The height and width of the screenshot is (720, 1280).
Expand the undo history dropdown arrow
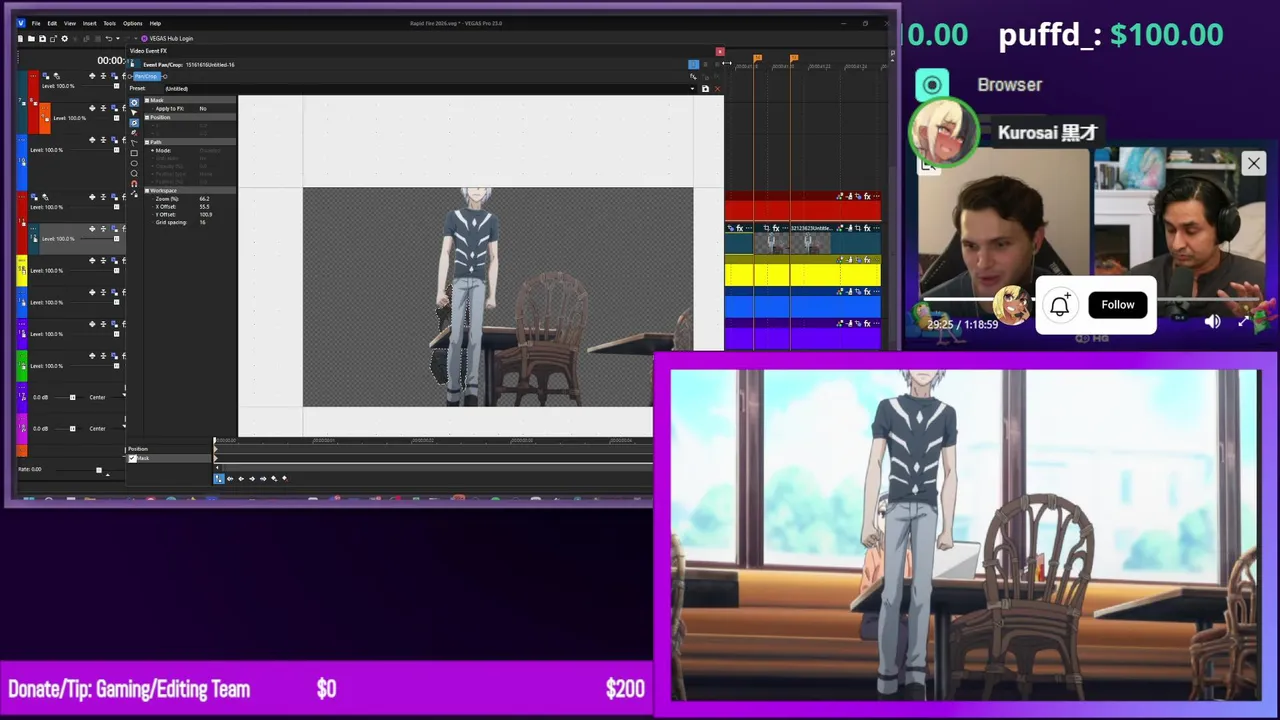click(x=118, y=38)
